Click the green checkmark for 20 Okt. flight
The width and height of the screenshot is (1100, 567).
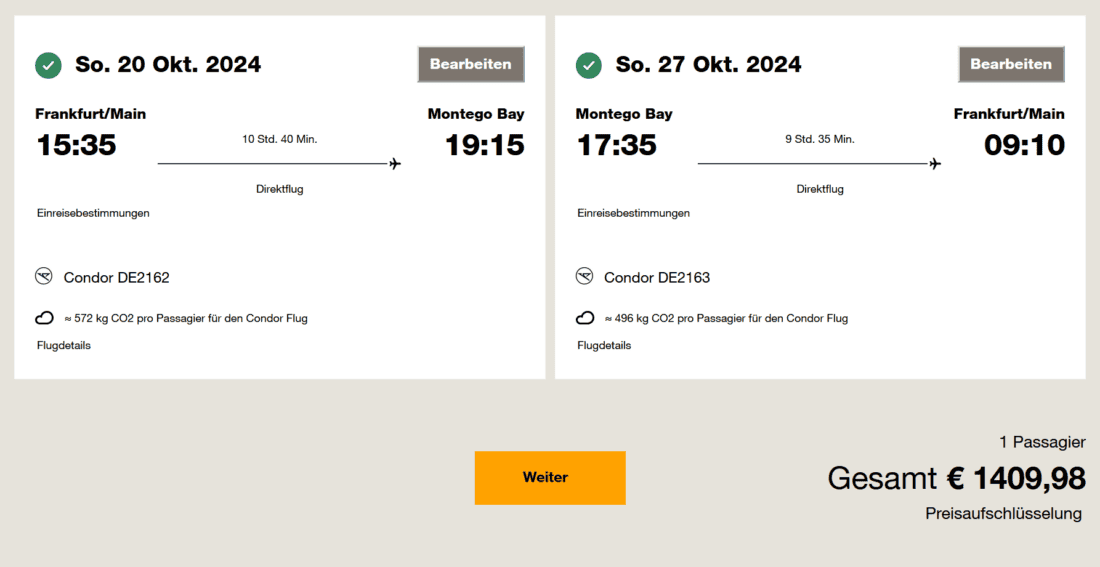(x=48, y=65)
